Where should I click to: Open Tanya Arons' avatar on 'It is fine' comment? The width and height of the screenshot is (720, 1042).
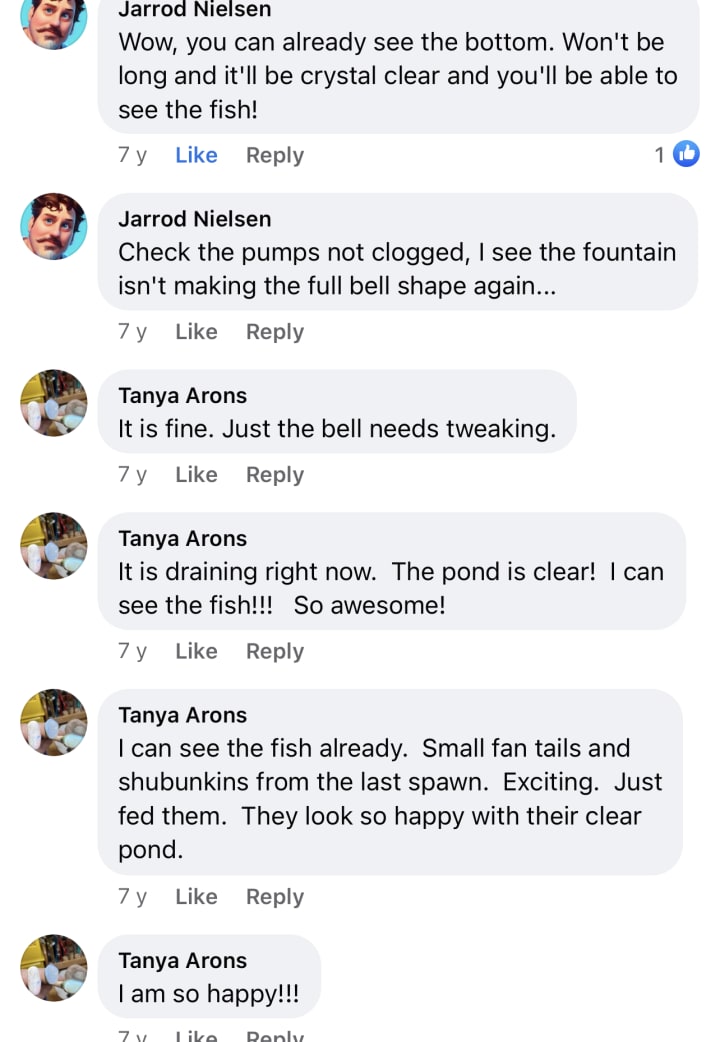pos(54,403)
